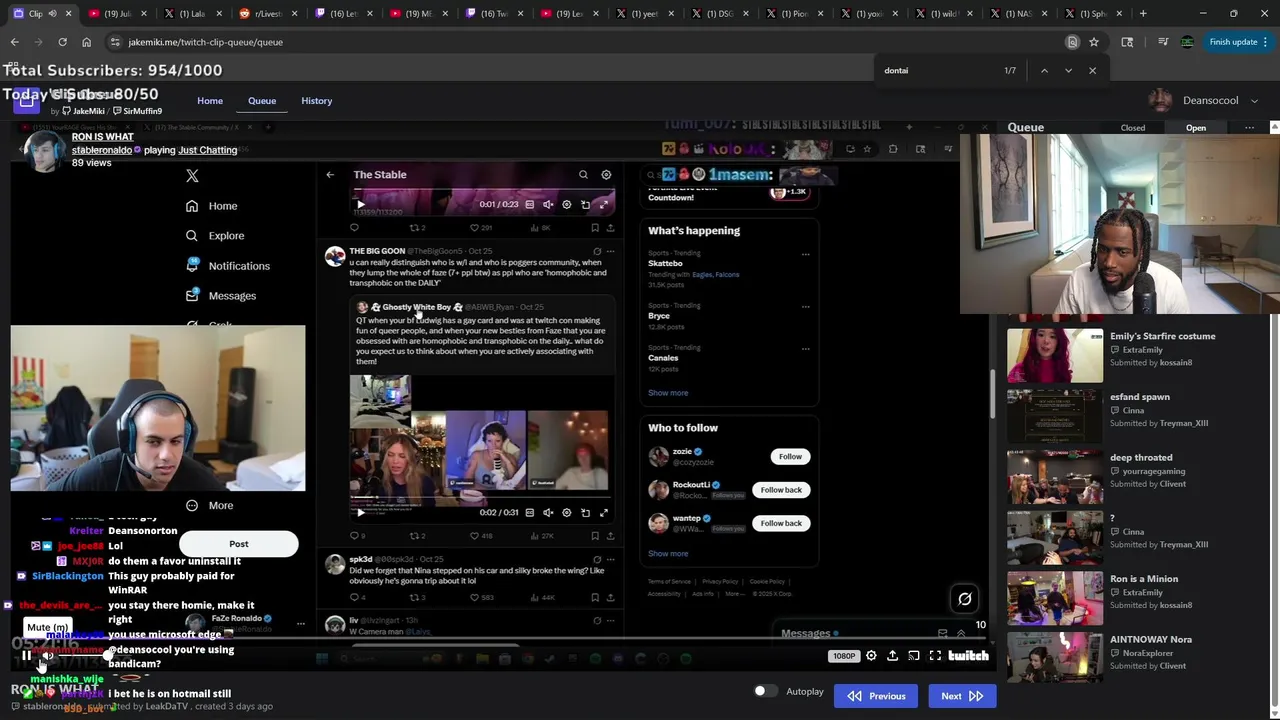Click the floating extension icon over the video
This screenshot has width=1280, height=720.
pos(964,599)
